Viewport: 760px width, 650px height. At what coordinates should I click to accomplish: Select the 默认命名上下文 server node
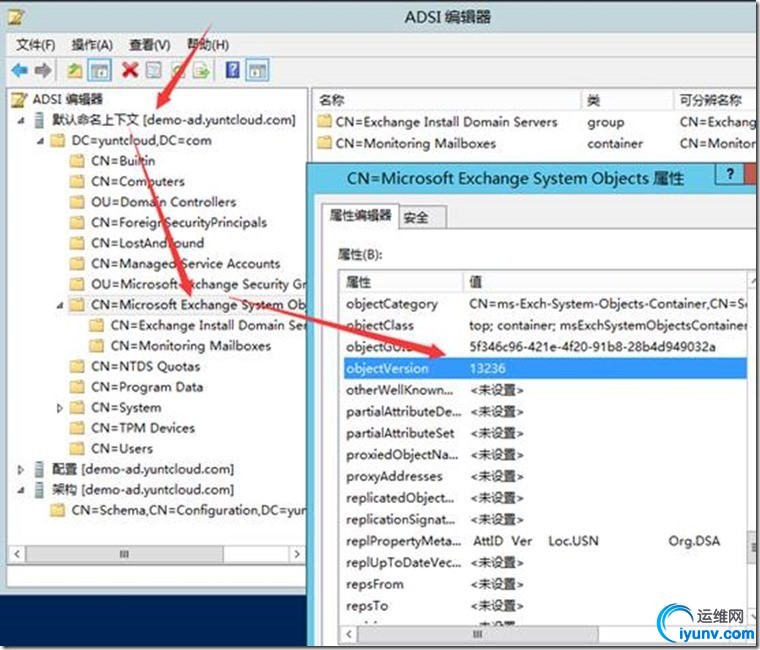(x=174, y=120)
